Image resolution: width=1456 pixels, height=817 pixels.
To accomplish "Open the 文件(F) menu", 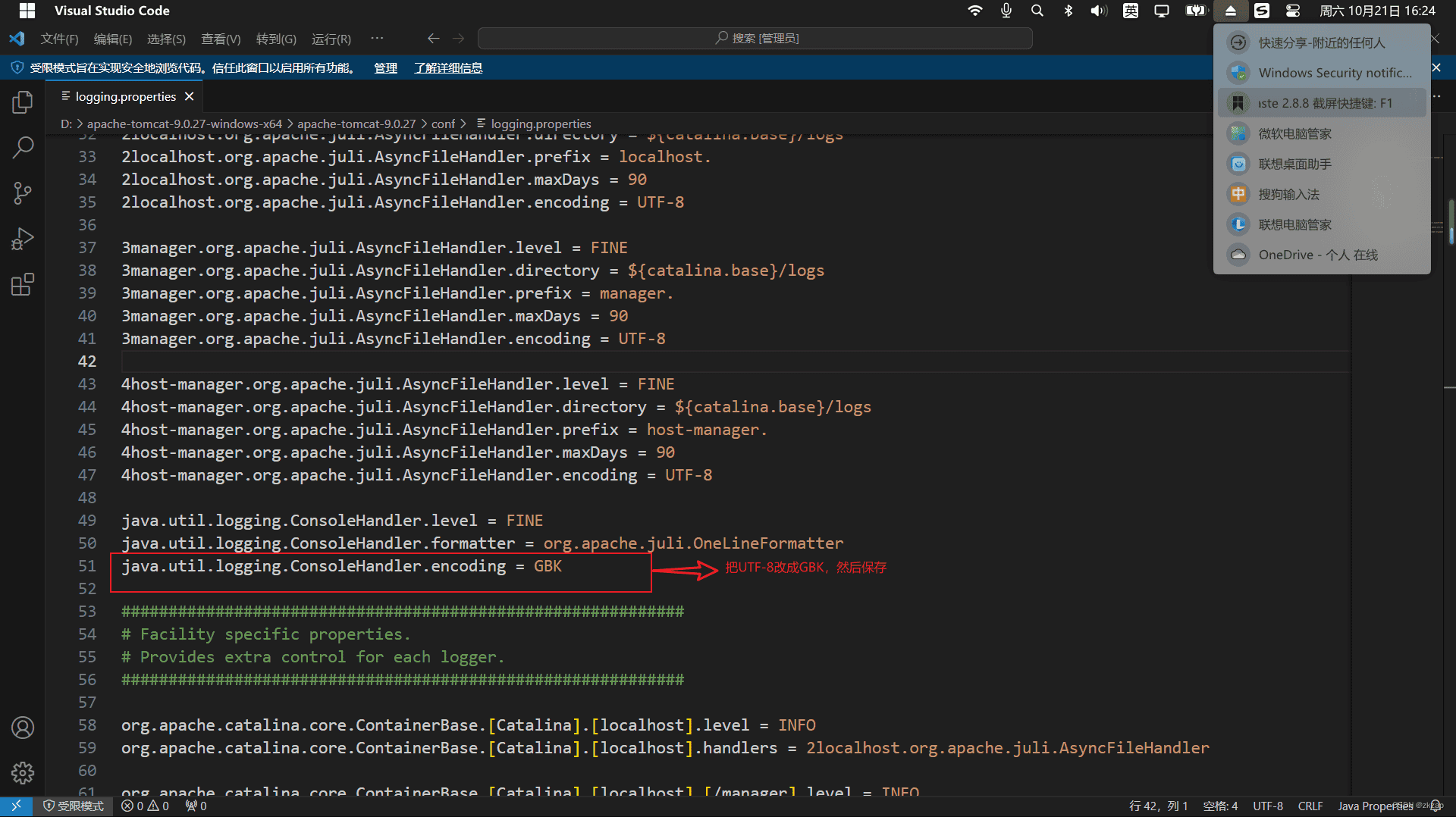I will 59,39.
